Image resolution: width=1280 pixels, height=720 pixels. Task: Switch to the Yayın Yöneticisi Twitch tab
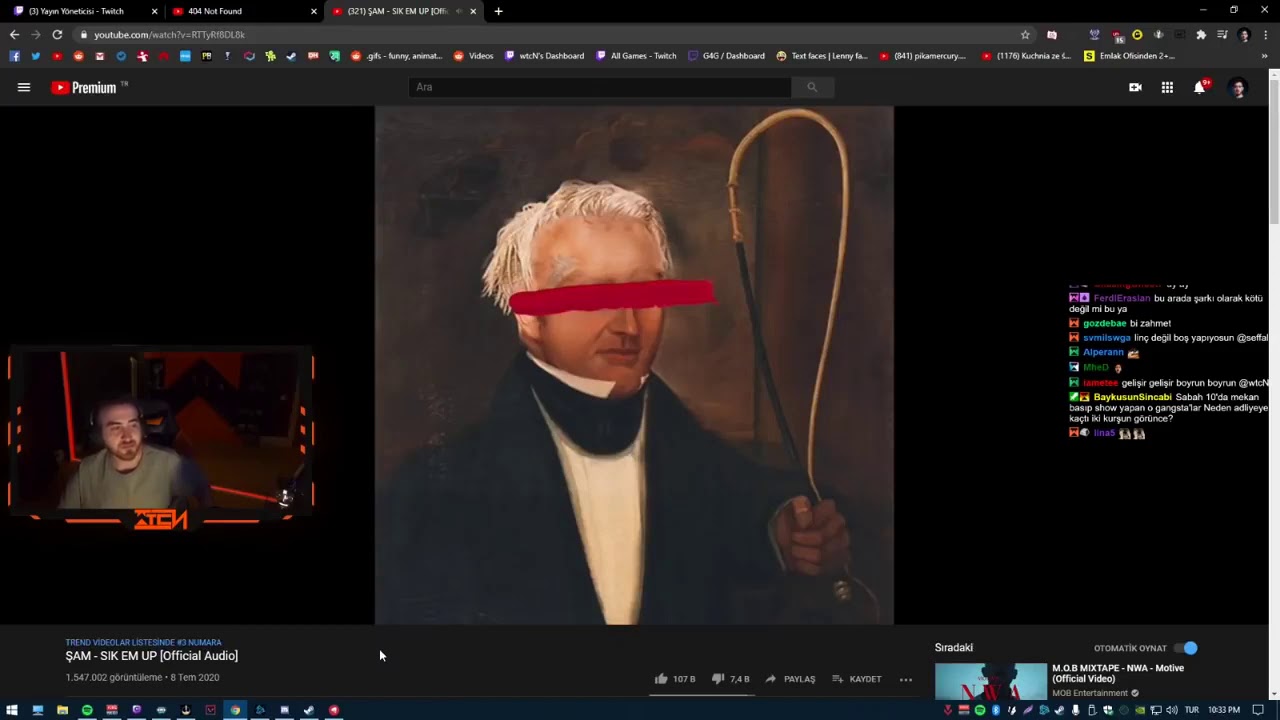(x=83, y=11)
